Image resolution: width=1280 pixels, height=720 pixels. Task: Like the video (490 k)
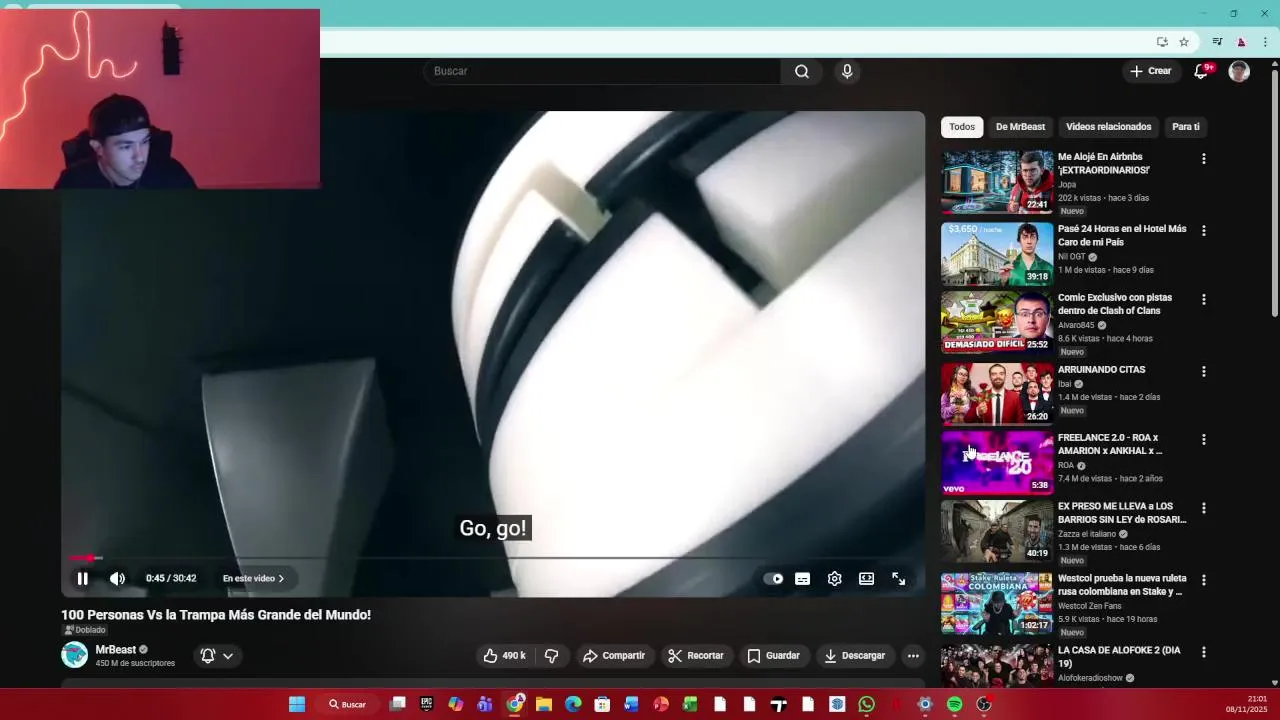(x=504, y=656)
